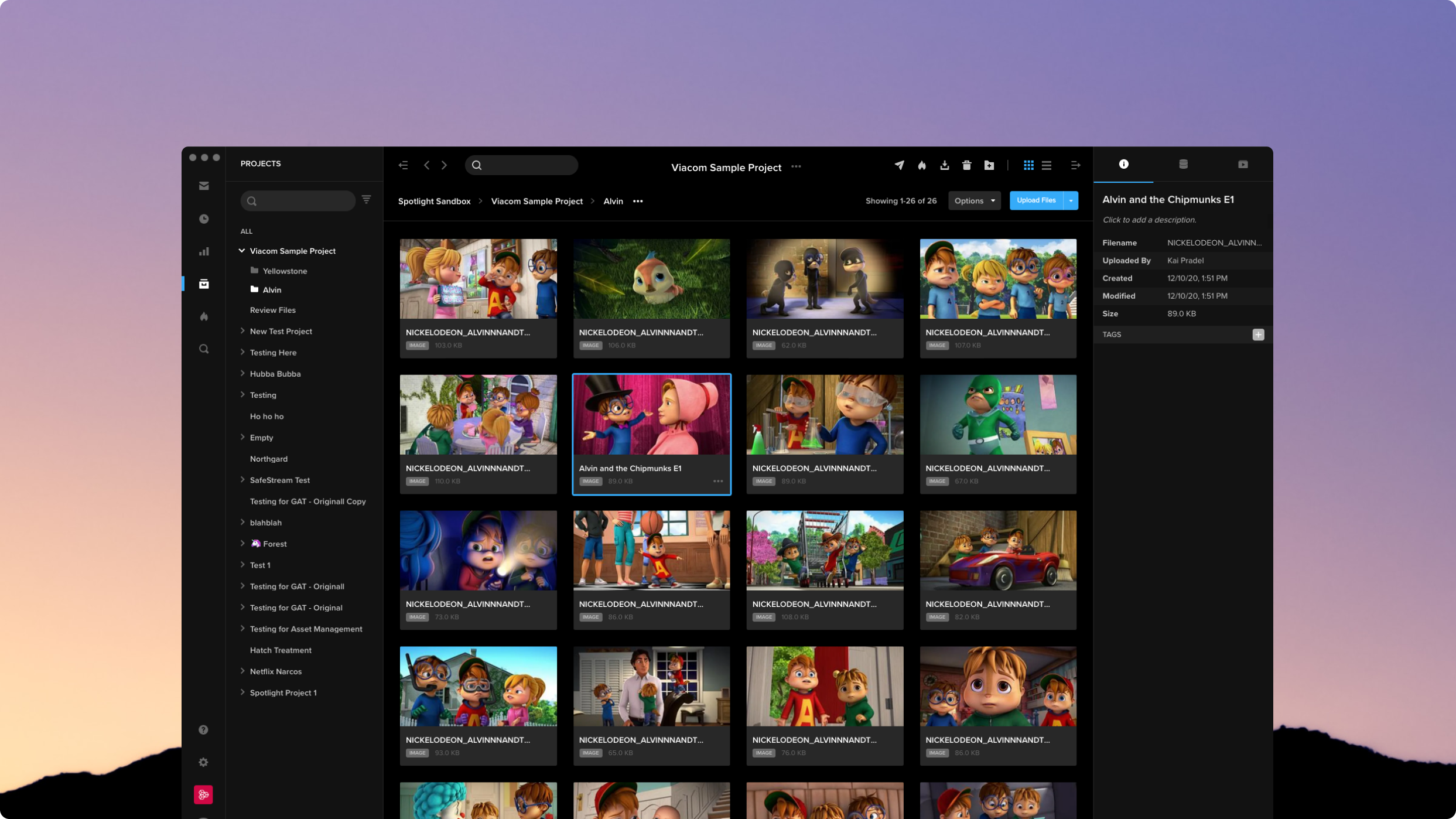Toggle grid view layout
The height and width of the screenshot is (819, 1456).
[x=1028, y=165]
